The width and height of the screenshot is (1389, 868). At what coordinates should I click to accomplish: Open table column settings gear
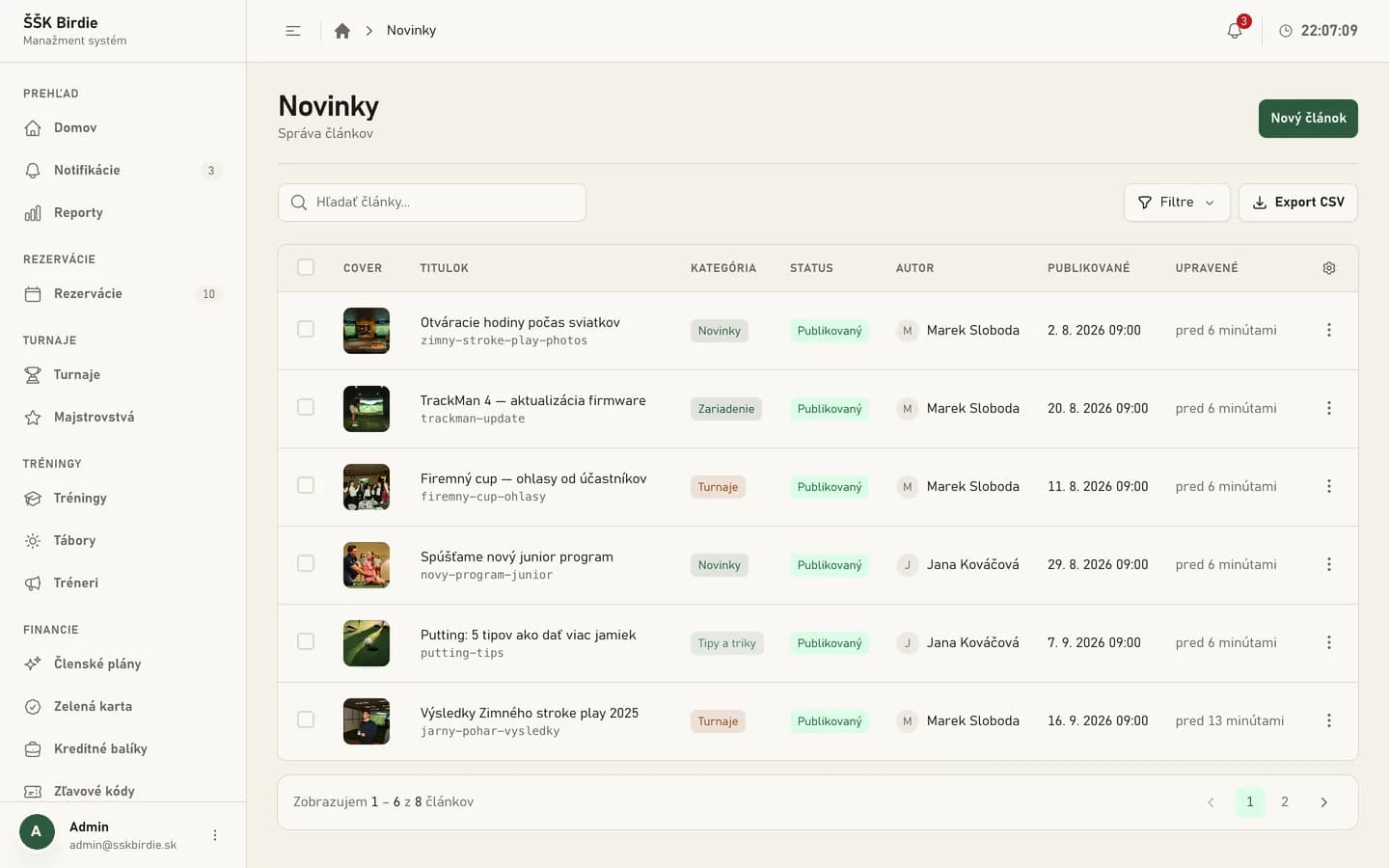(1329, 268)
